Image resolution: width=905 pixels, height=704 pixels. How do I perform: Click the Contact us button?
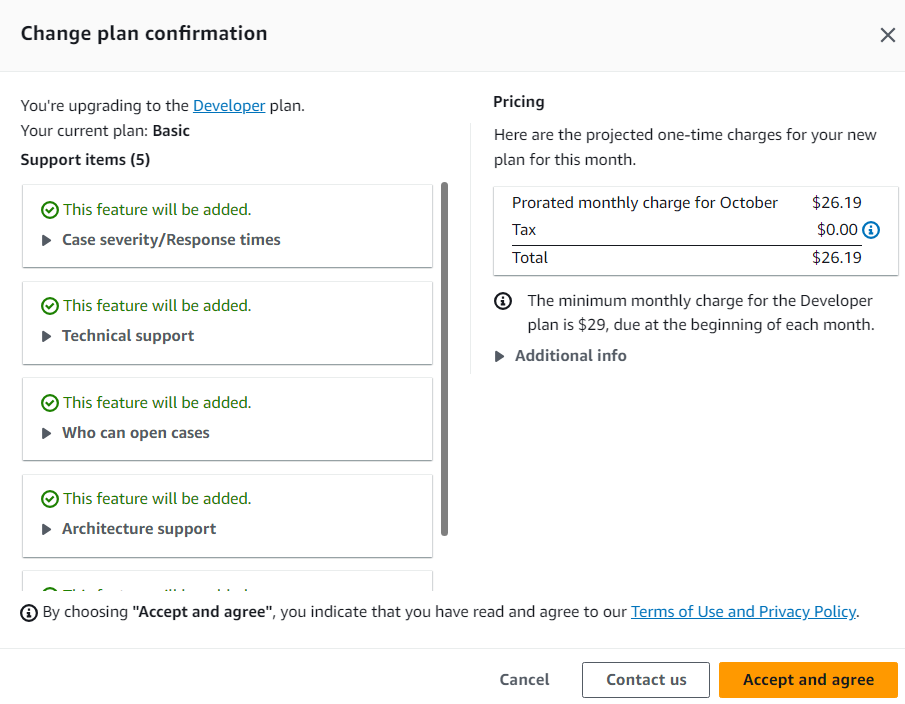646,680
